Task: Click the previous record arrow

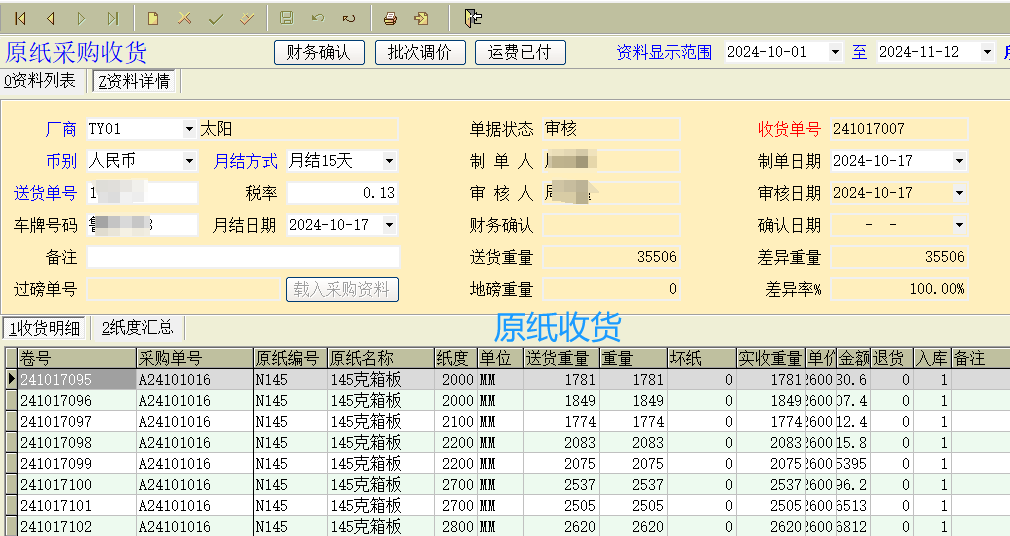Action: [50, 18]
